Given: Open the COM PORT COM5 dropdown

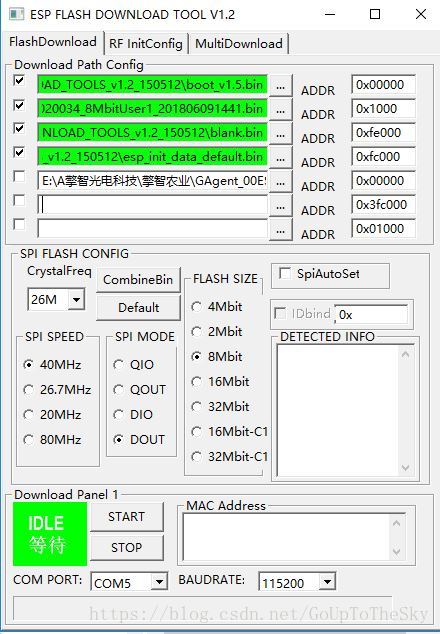Looking at the screenshot, I should (x=159, y=582).
